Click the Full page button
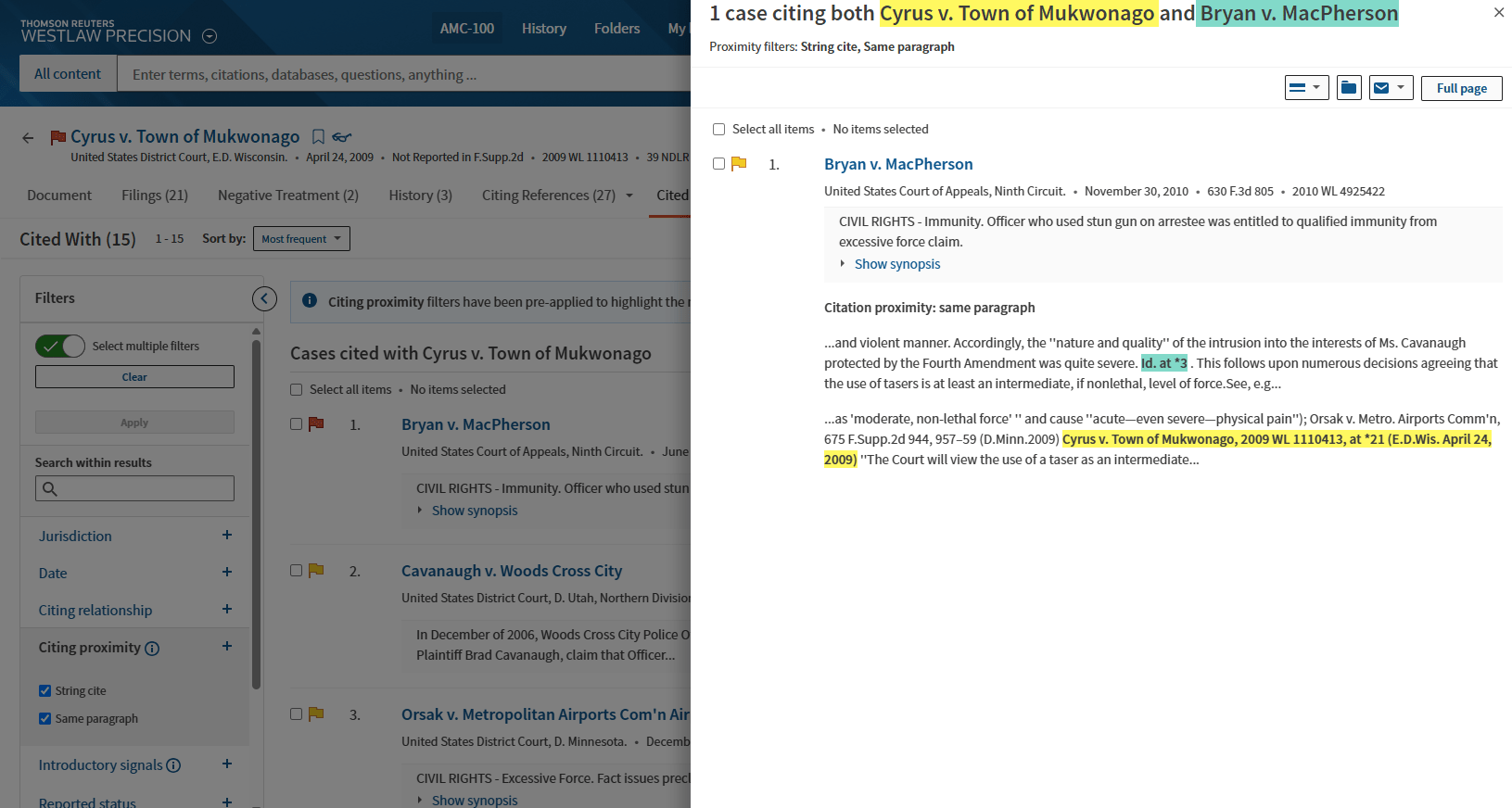Viewport: 1512px width, 808px height. point(1461,88)
